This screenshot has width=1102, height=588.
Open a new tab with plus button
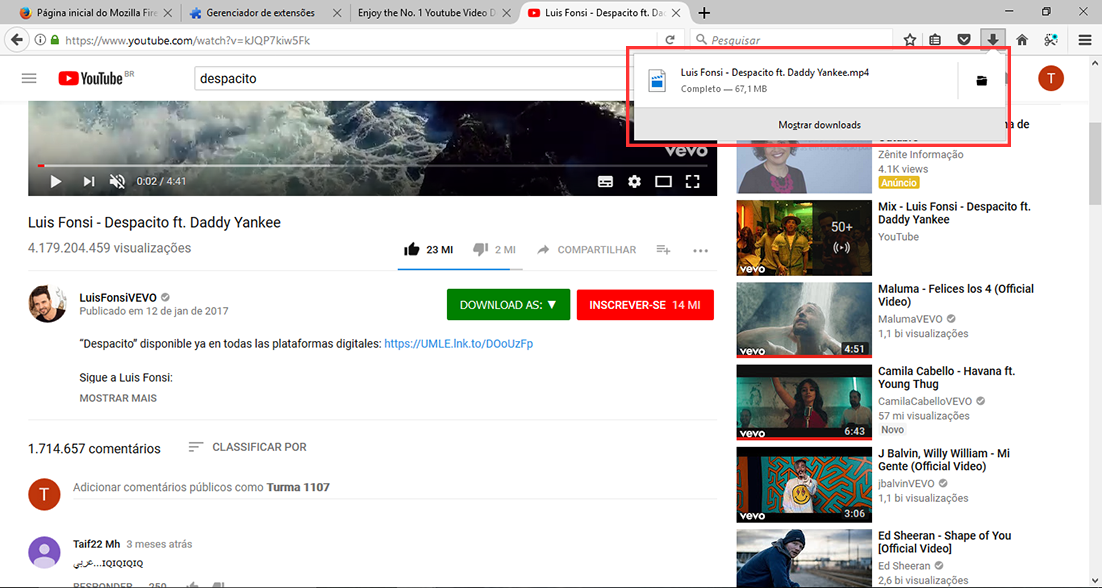[705, 13]
